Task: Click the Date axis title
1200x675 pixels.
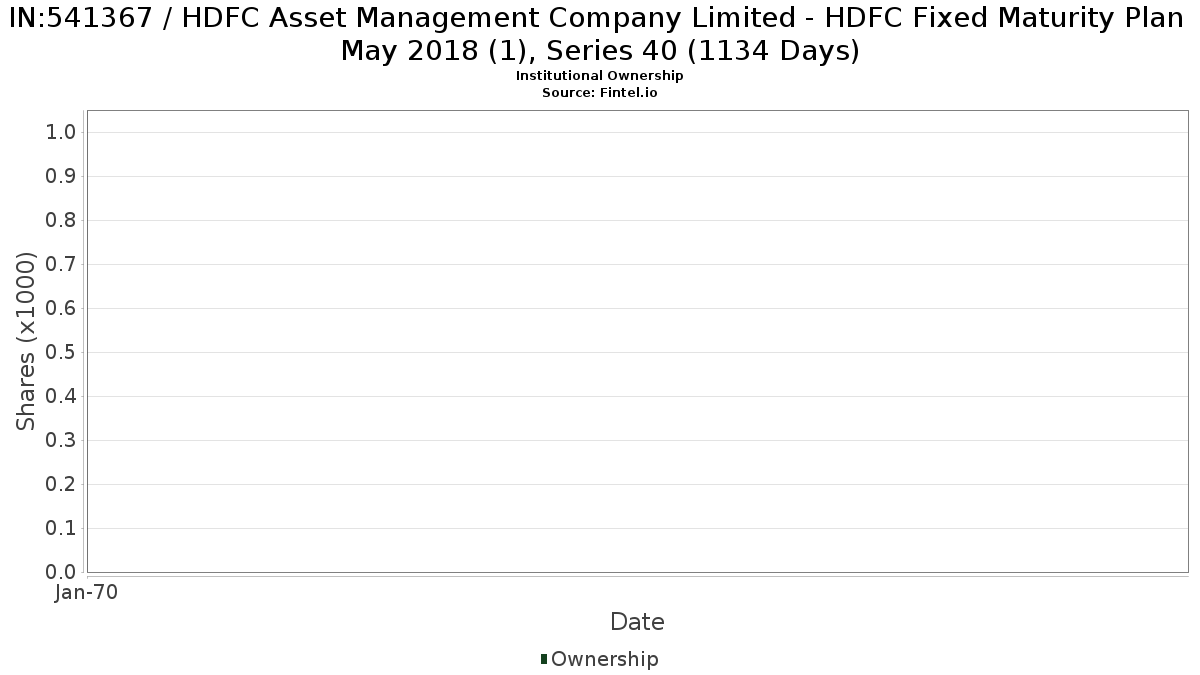Action: 637,622
